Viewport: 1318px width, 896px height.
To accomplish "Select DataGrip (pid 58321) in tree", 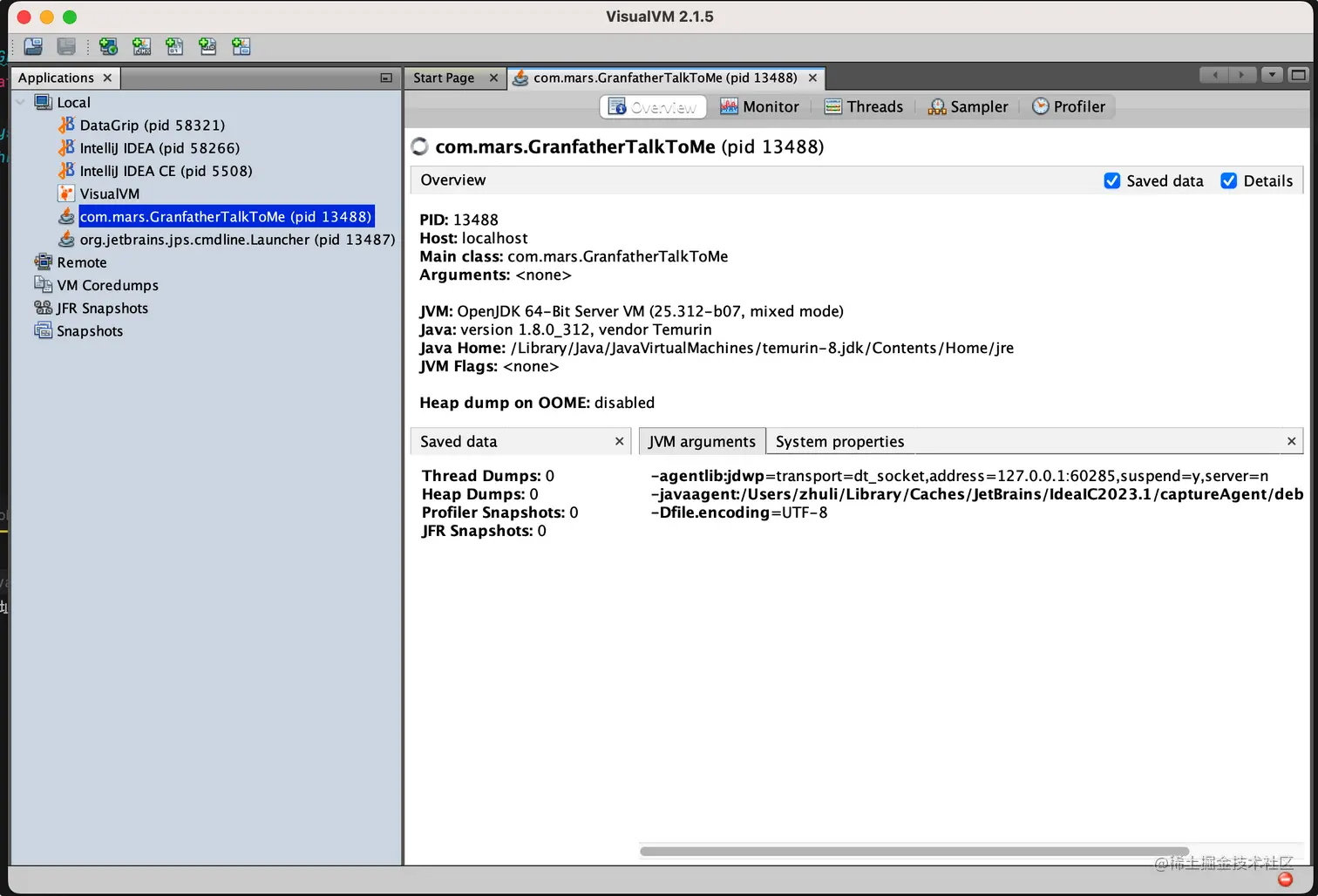I will tap(153, 125).
